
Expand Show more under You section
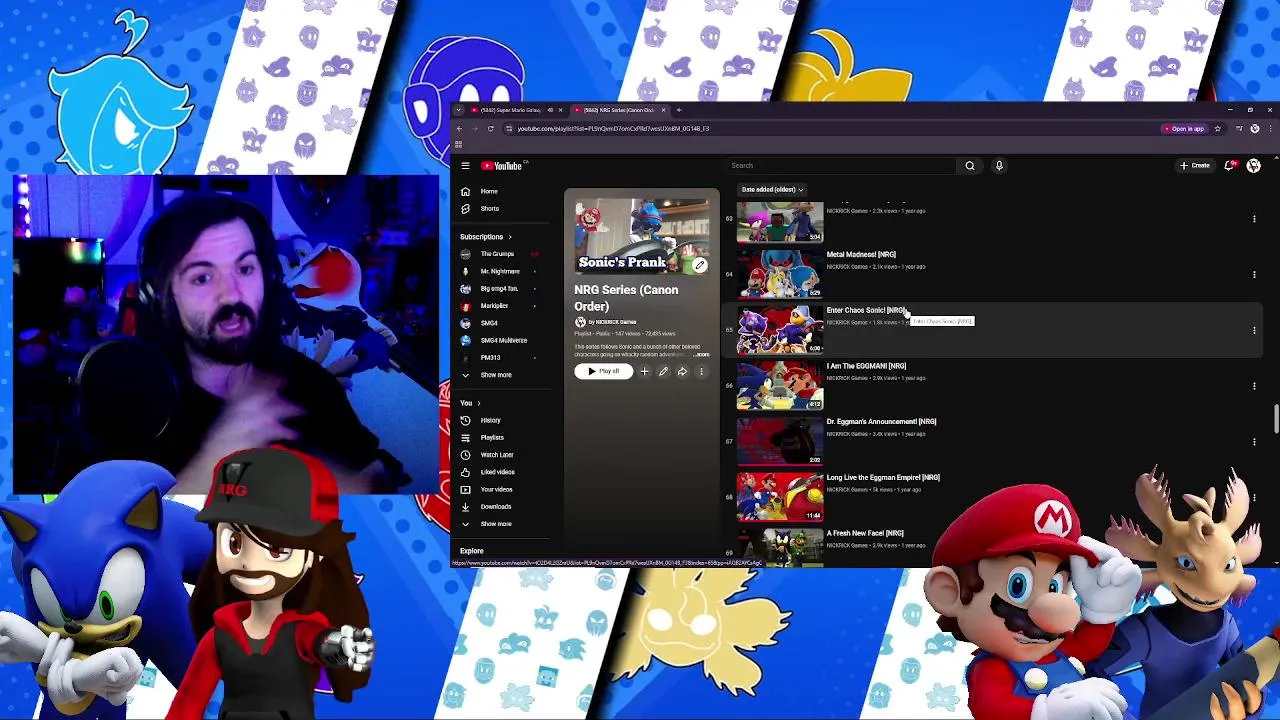(x=495, y=524)
